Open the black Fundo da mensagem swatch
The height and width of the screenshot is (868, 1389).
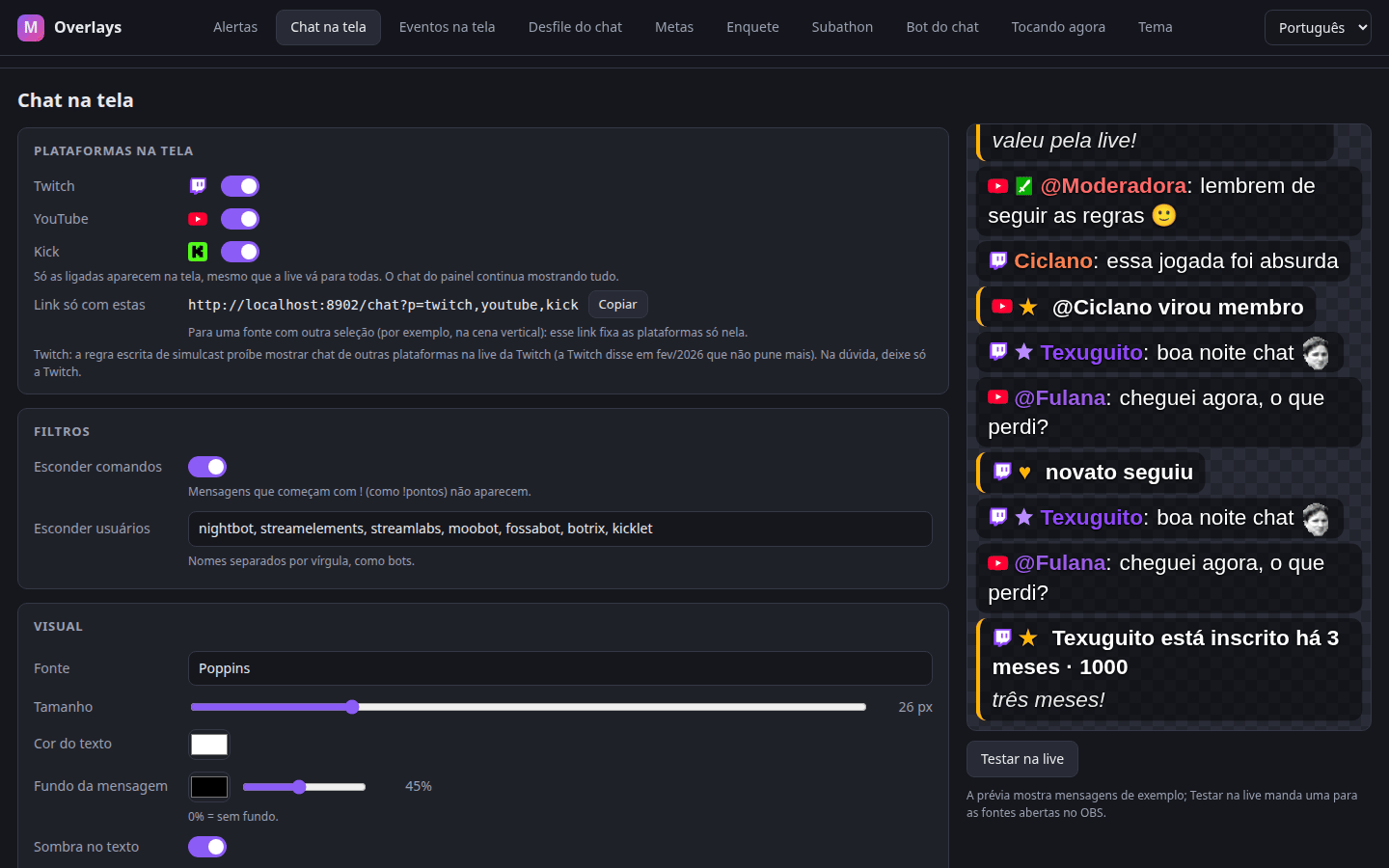tap(209, 787)
